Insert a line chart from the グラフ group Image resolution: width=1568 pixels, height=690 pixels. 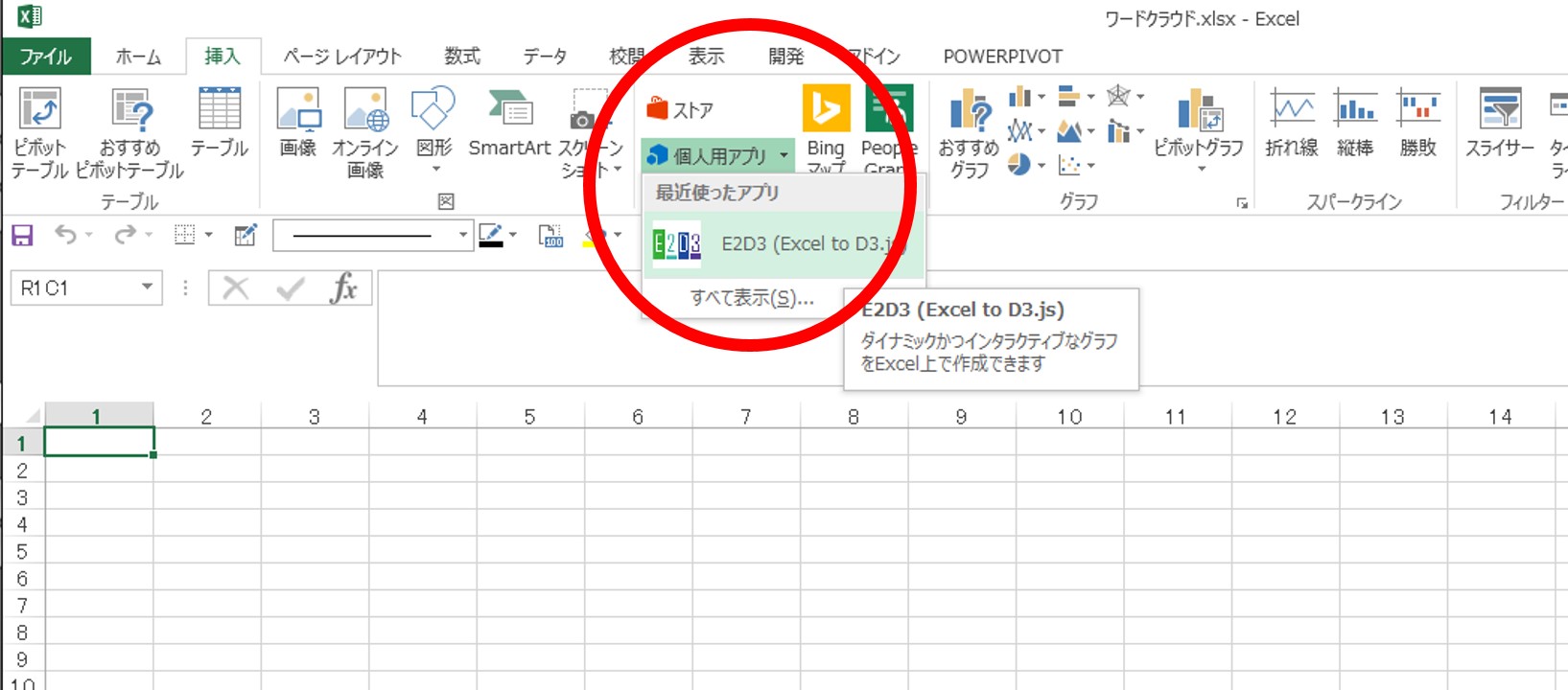[x=1019, y=130]
